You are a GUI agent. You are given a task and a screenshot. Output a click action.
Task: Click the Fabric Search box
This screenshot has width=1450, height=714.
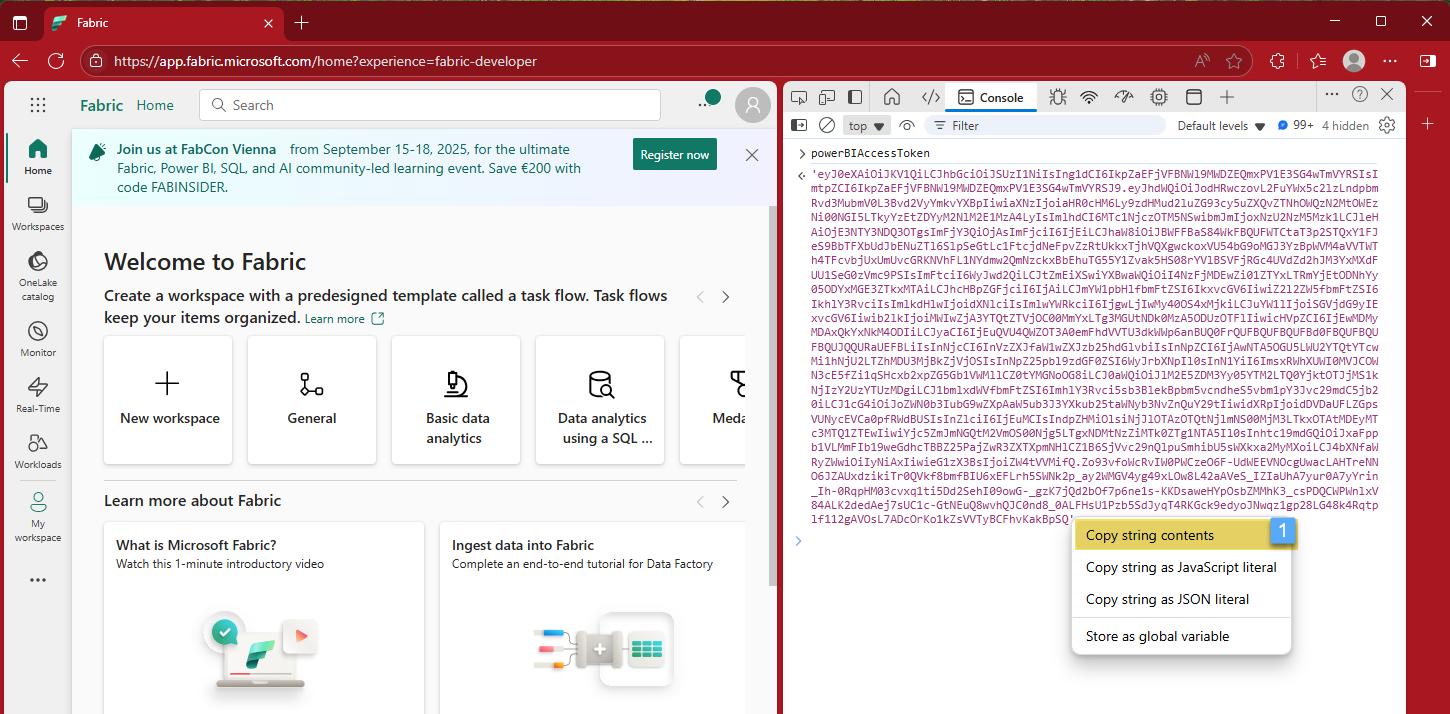coord(430,105)
